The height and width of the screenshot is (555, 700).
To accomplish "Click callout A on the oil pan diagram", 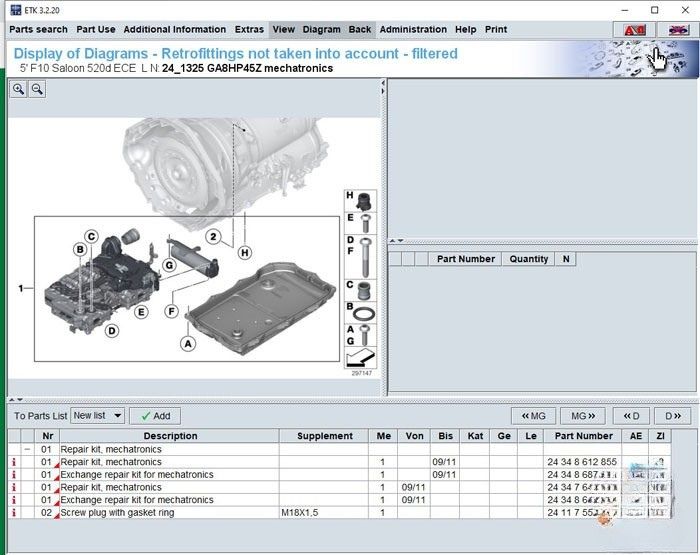I will tap(186, 343).
